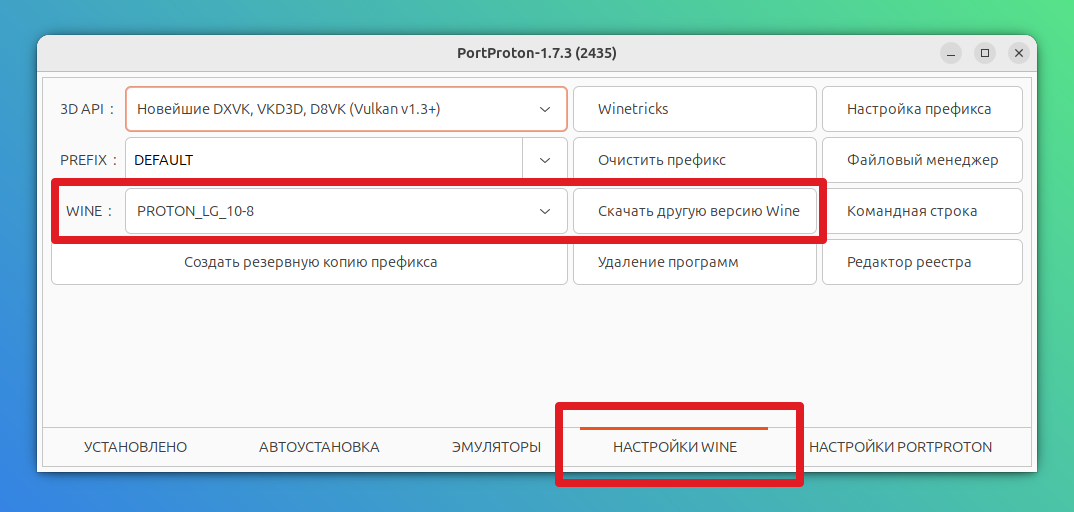The image size is (1074, 512).
Task: Switch to the ЭМУЛЯТОРЫ tab
Action: (497, 447)
